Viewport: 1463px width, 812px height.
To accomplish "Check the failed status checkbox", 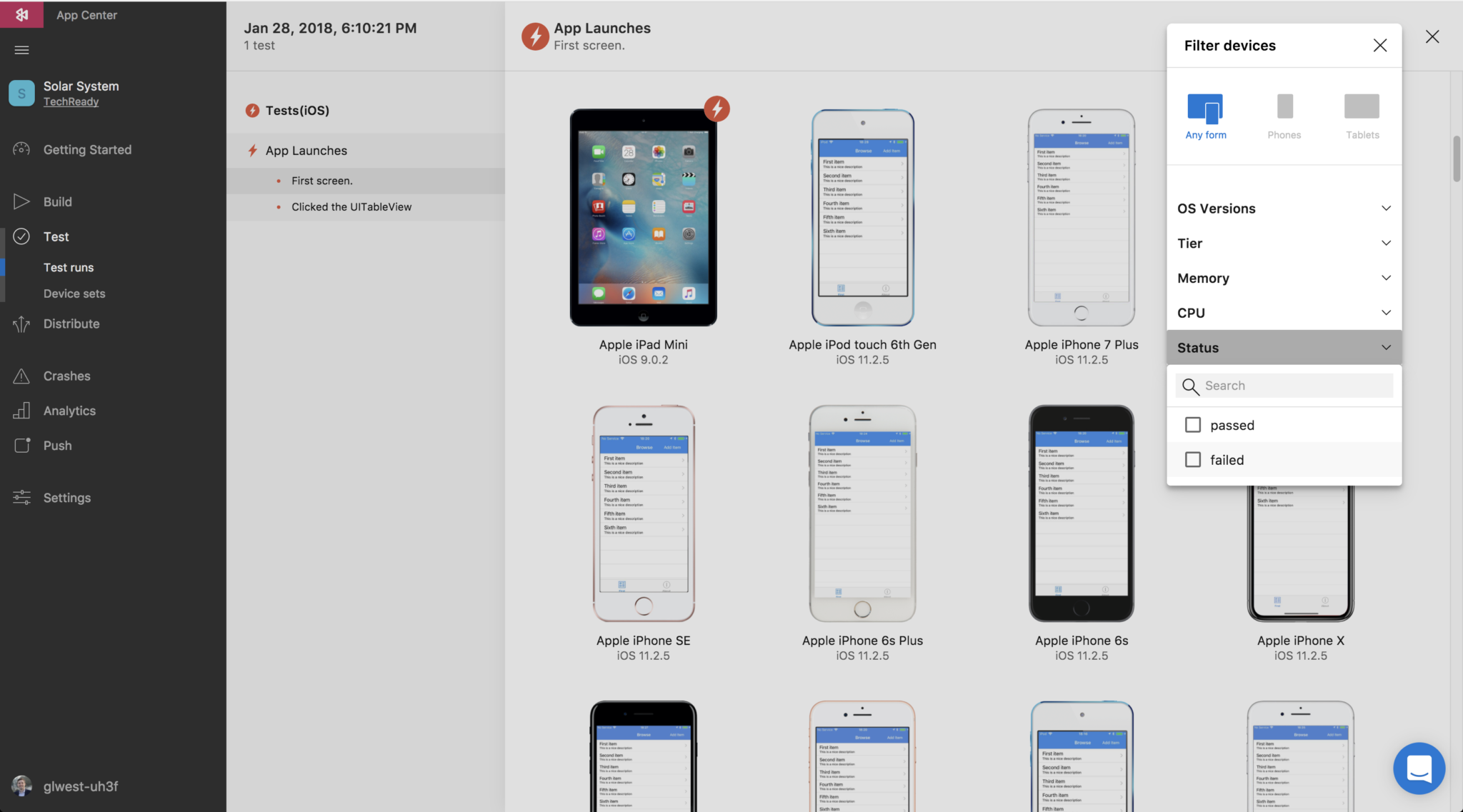I will pyautogui.click(x=1192, y=459).
